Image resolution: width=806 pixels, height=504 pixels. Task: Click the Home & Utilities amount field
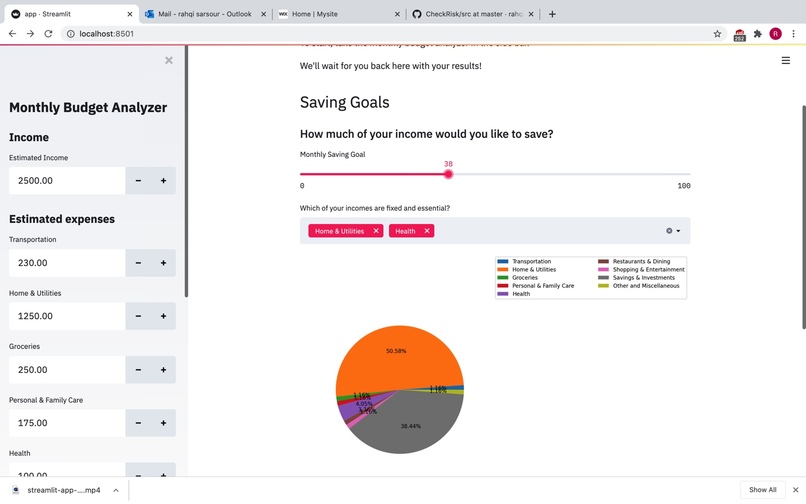click(67, 316)
